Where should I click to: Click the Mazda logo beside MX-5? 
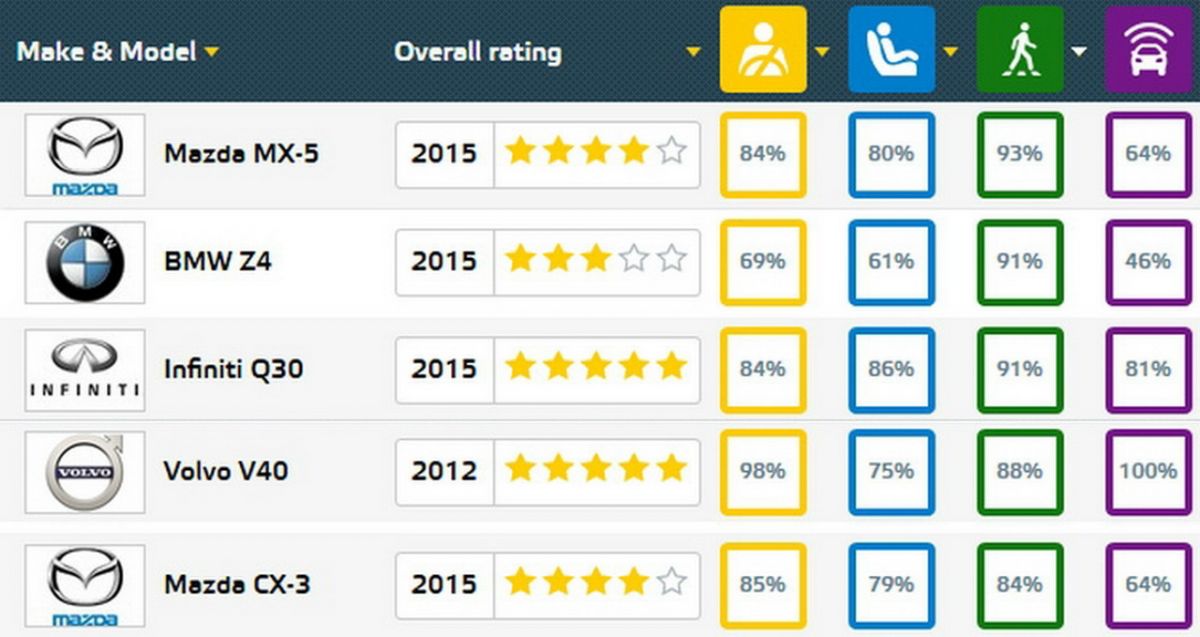click(85, 155)
